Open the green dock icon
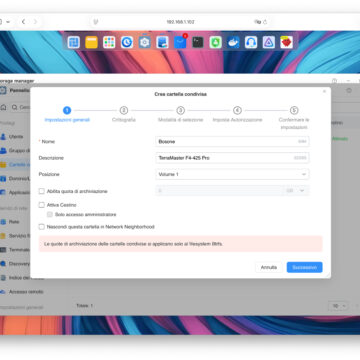 pos(216,42)
